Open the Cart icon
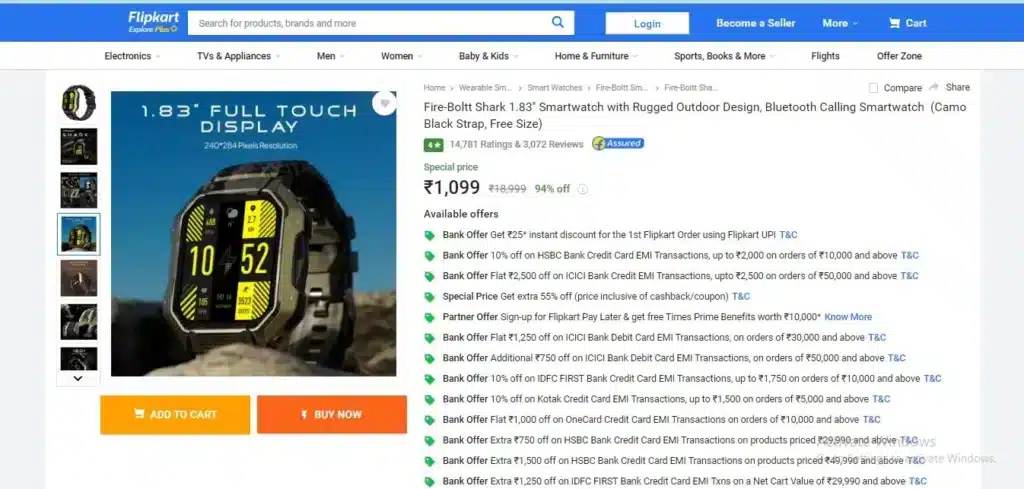Screen dimensions: 1024x489 point(894,23)
